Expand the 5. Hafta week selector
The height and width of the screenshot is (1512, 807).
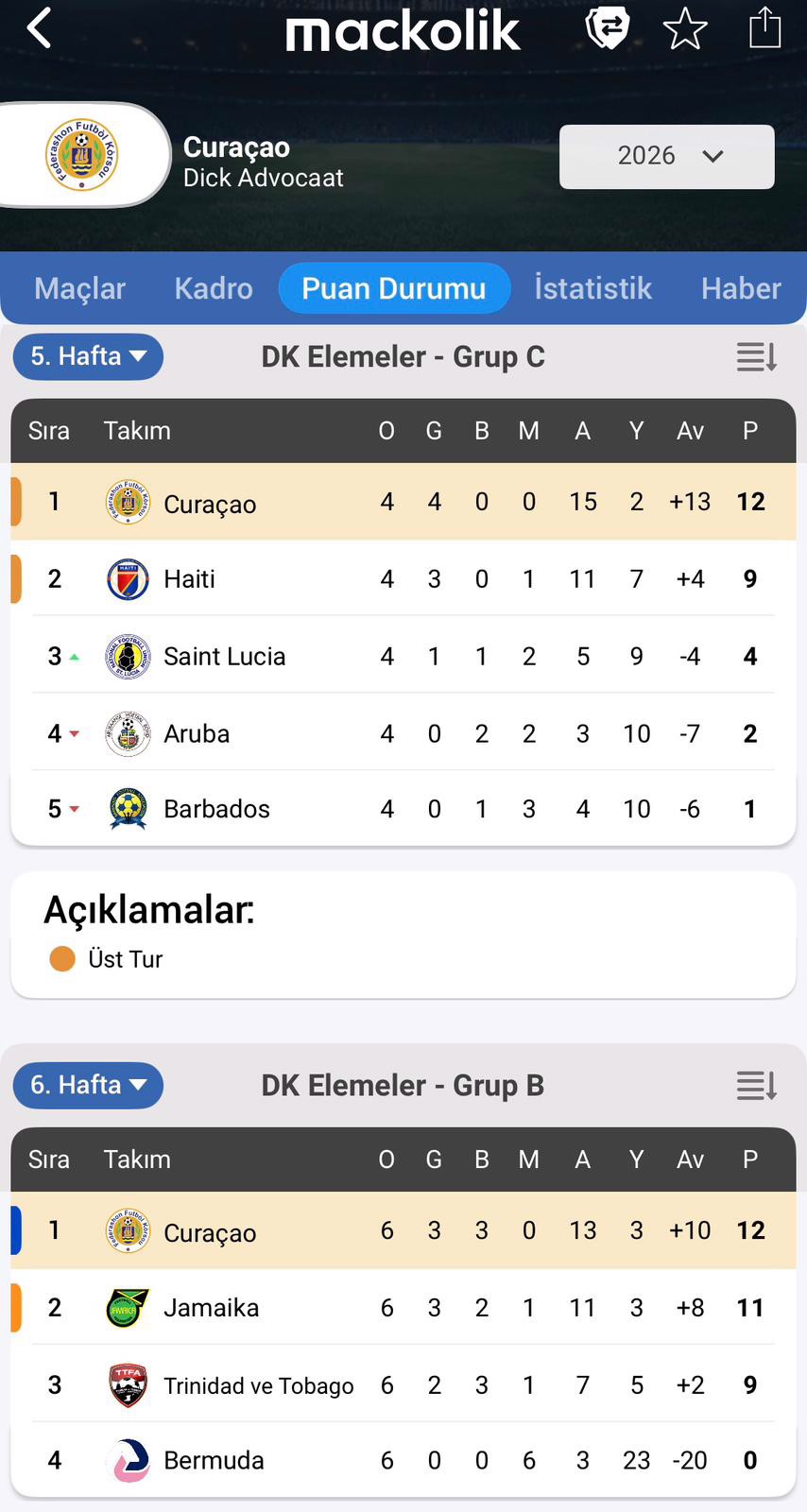88,356
